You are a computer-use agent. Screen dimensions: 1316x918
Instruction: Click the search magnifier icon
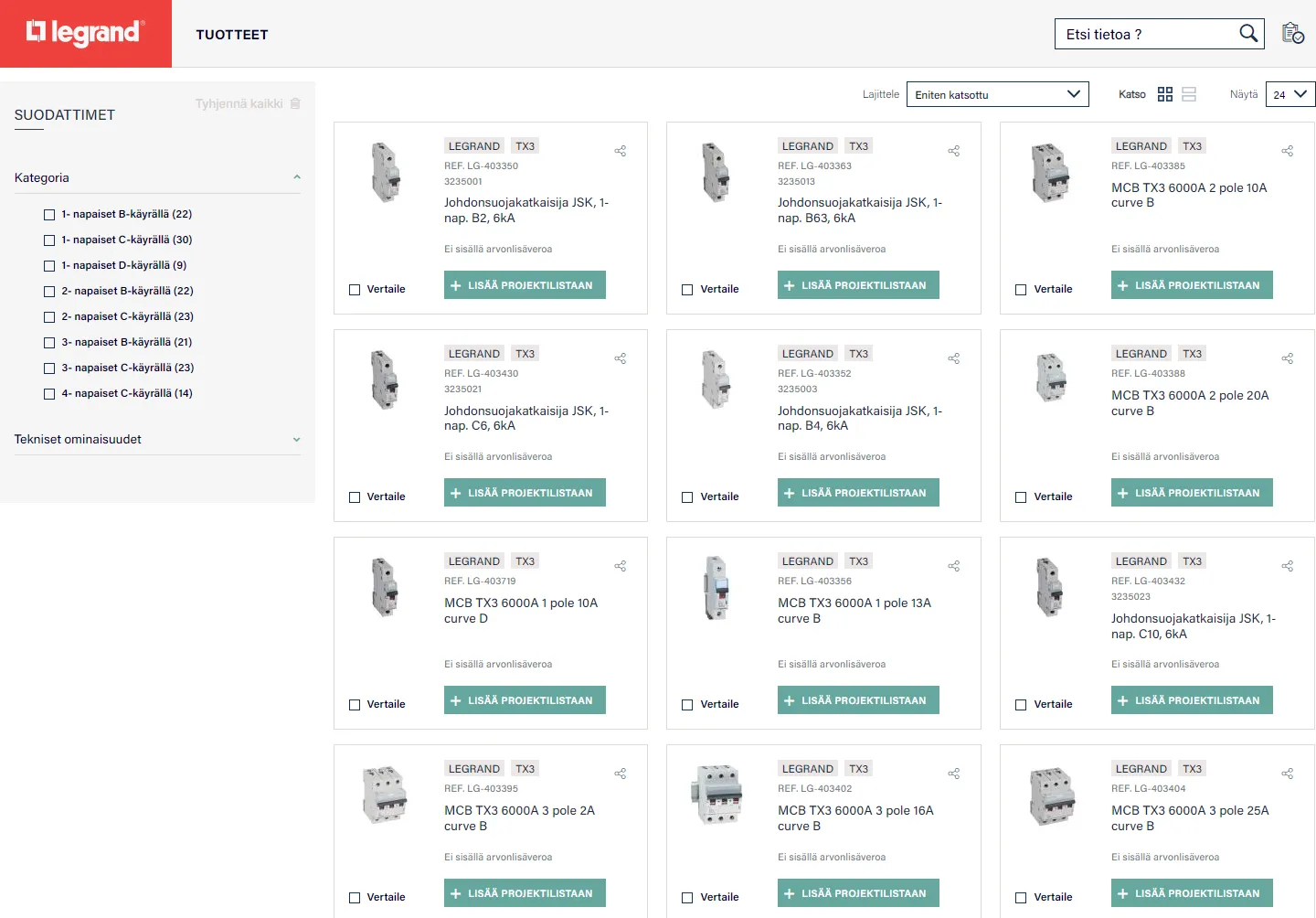tap(1248, 34)
